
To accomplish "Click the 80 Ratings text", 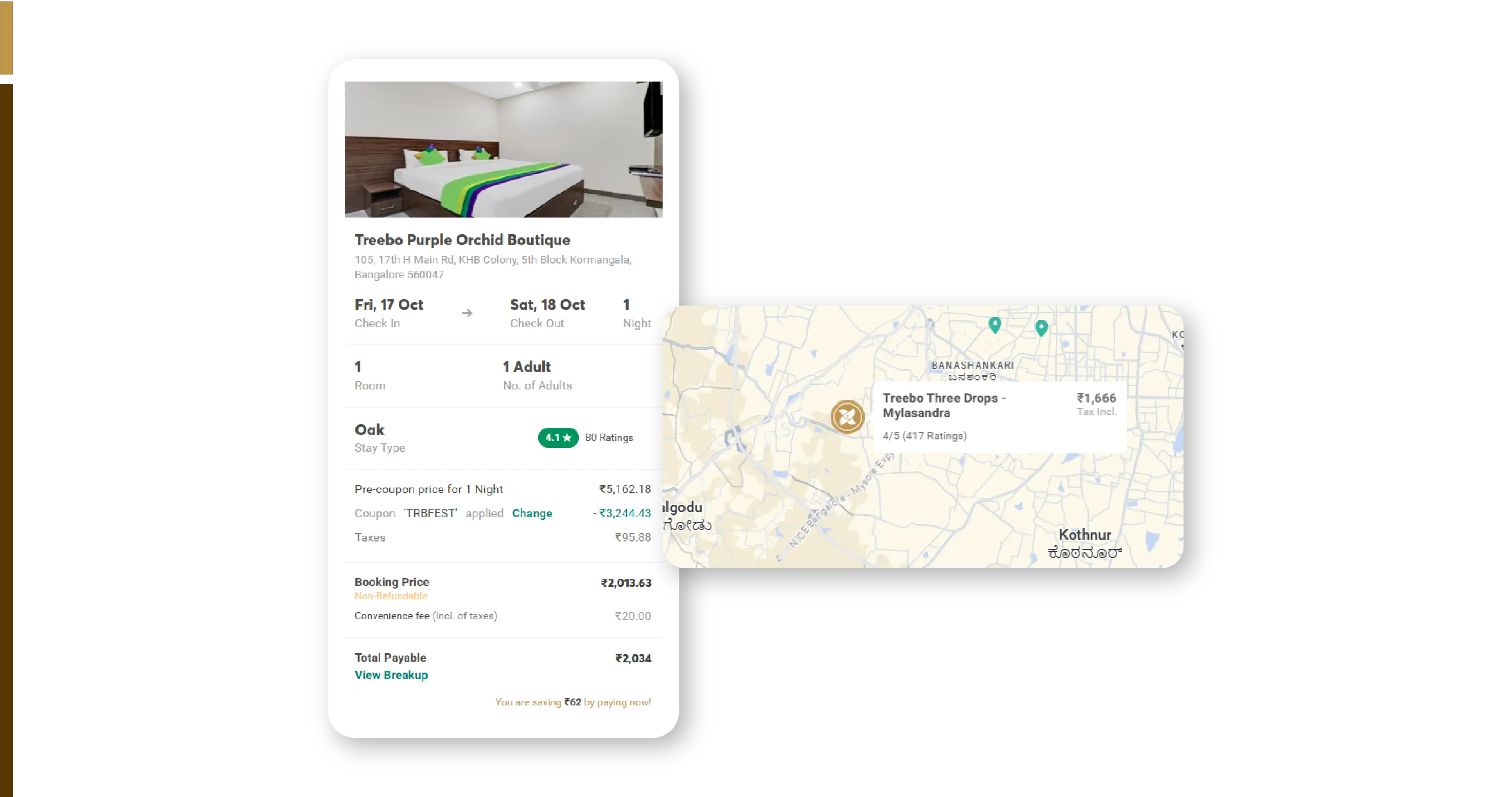I will pyautogui.click(x=609, y=438).
